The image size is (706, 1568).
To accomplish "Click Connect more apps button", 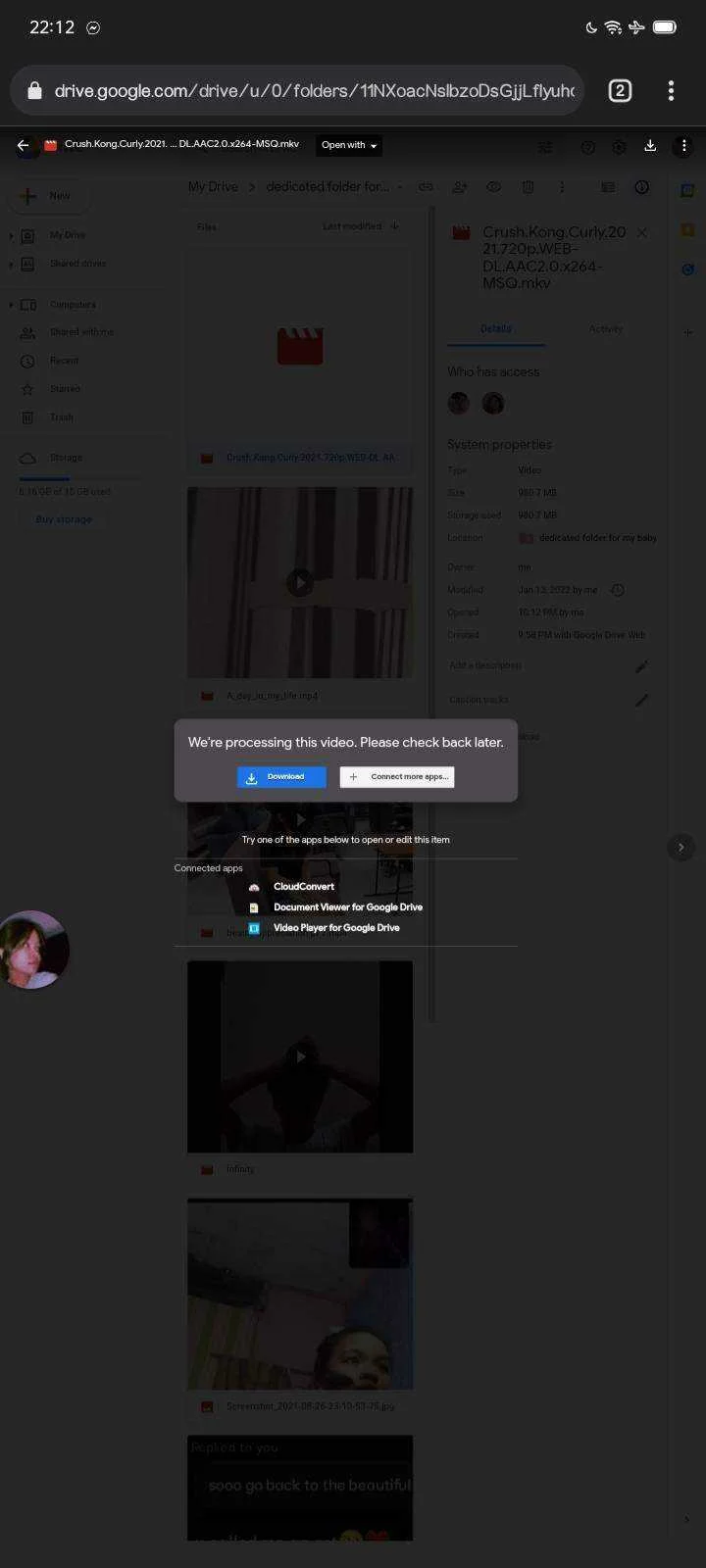I will pyautogui.click(x=397, y=777).
